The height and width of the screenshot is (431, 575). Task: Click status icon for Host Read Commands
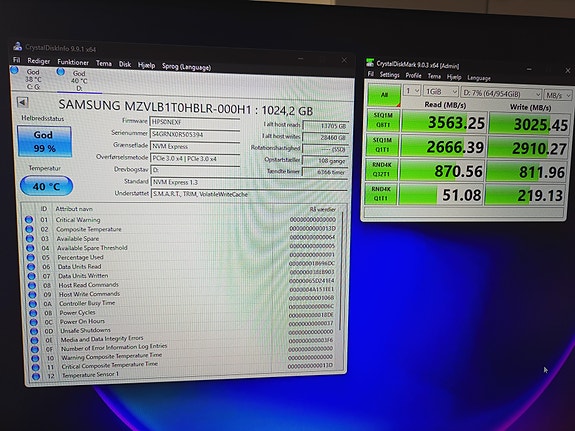click(x=32, y=285)
